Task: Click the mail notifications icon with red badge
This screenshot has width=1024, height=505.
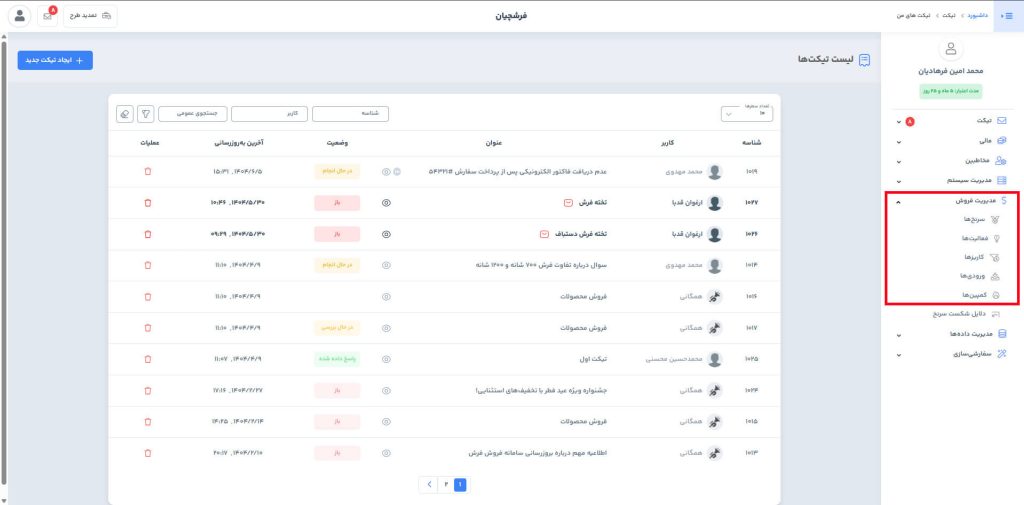Action: [49, 16]
